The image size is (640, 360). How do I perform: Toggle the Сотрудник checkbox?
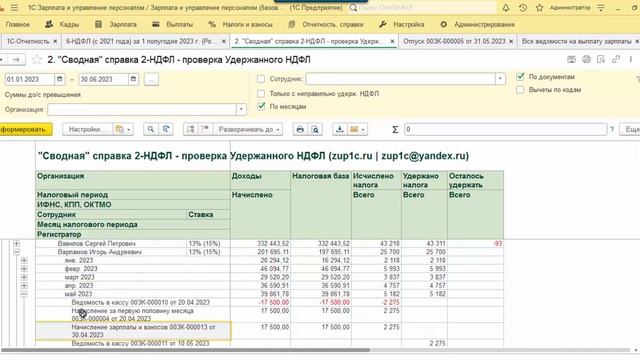(x=261, y=79)
